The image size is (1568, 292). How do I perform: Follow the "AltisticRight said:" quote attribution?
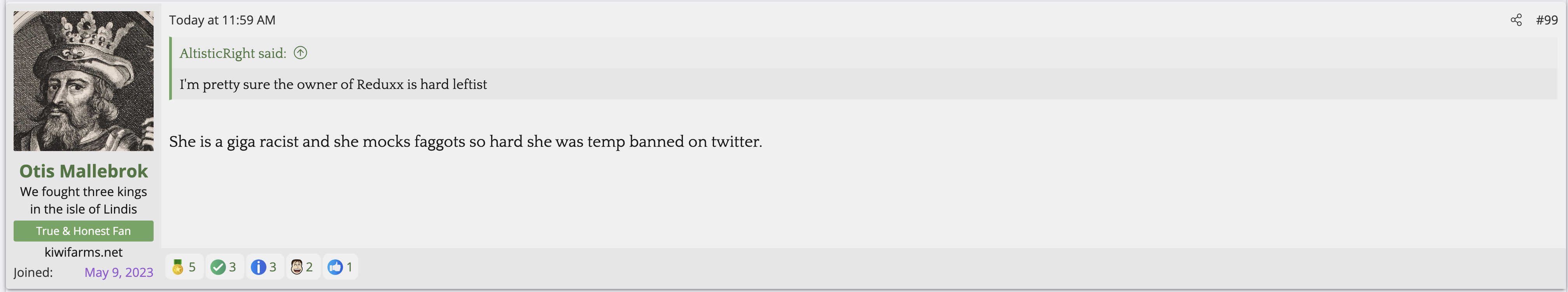tap(233, 54)
